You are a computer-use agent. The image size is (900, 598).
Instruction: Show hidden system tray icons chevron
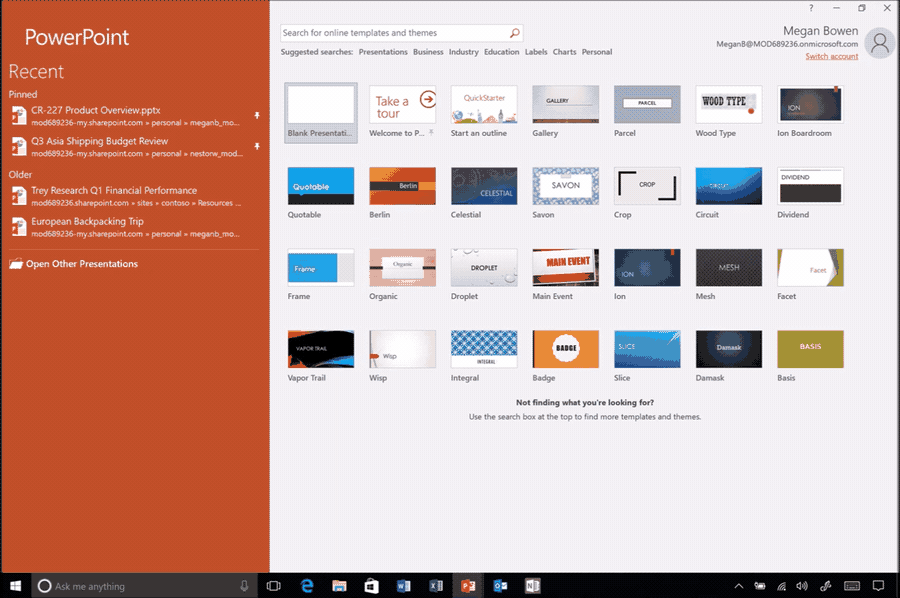click(x=739, y=586)
